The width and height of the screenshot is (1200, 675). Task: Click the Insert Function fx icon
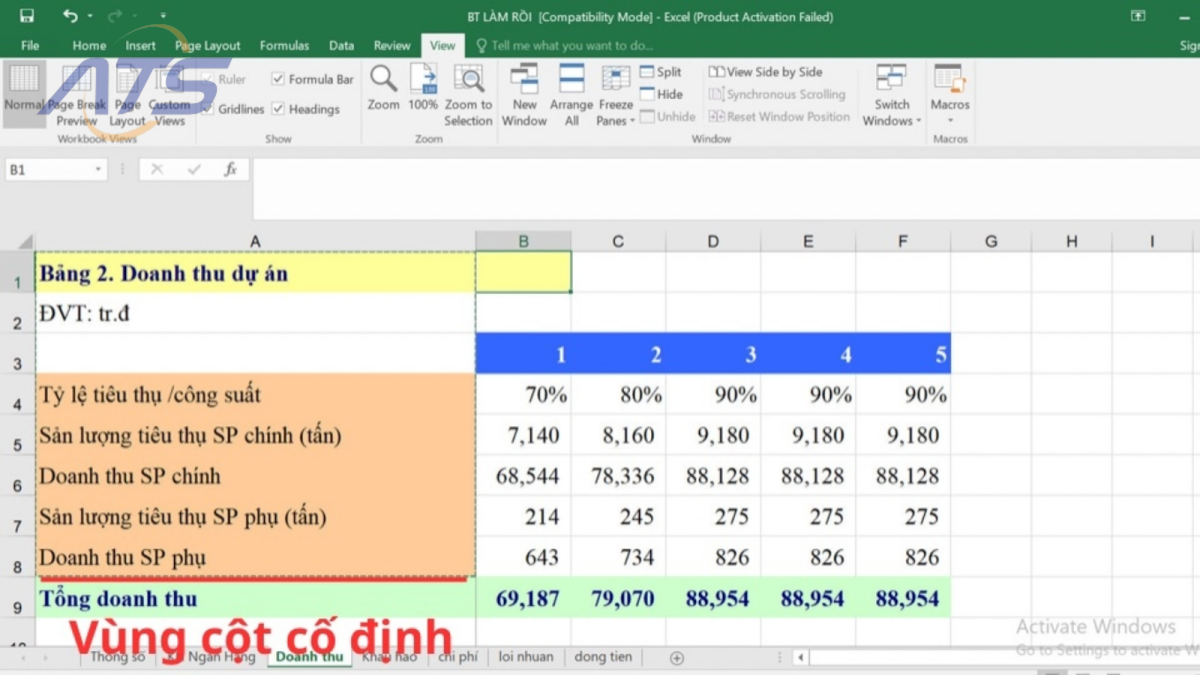pyautogui.click(x=232, y=169)
